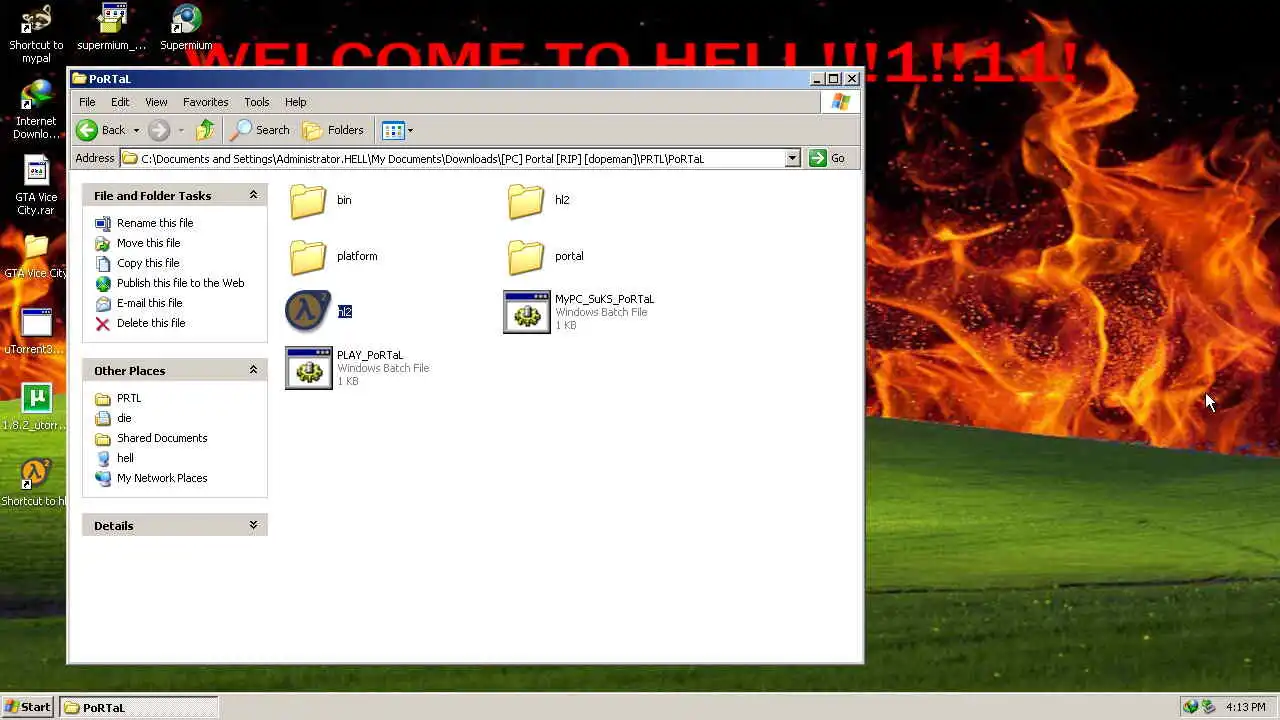The height and width of the screenshot is (720, 1280).
Task: Open the Help menu
Action: pos(295,102)
